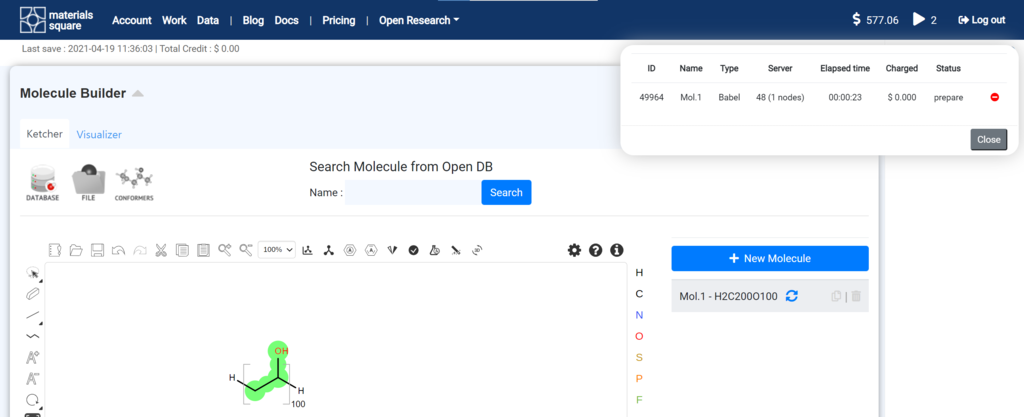The width and height of the screenshot is (1024, 417).
Task: Click the $ 577.06 credit balance
Action: (875, 20)
